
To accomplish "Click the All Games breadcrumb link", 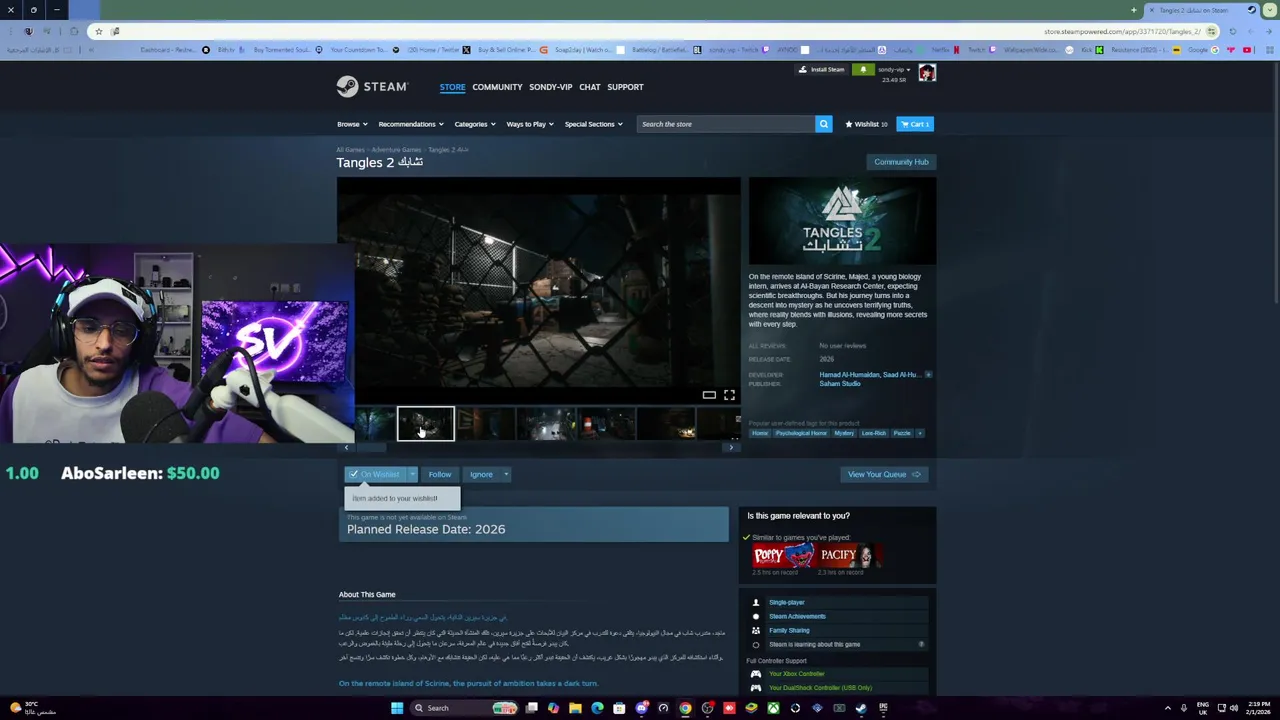I will [350, 149].
